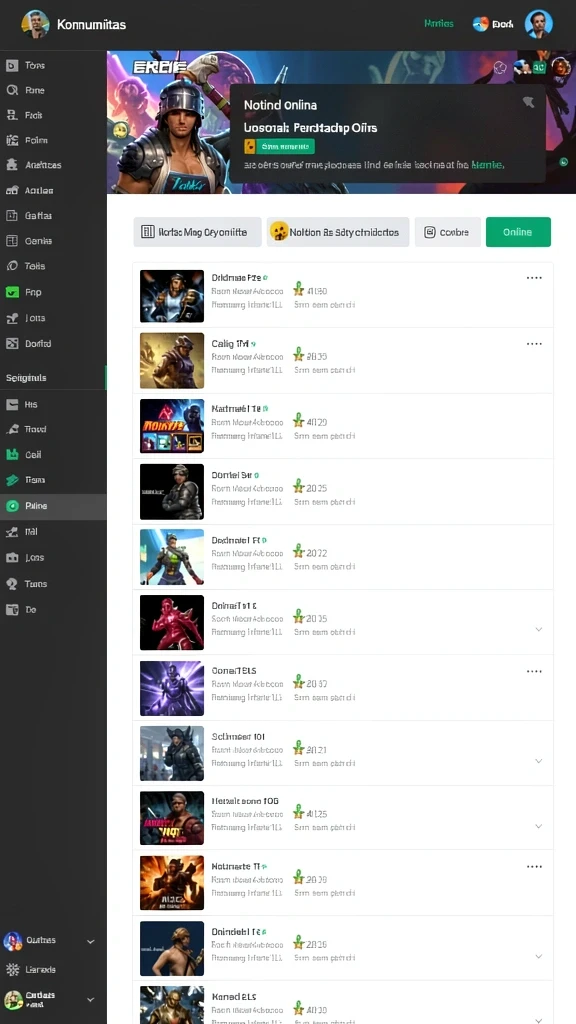Select the green Fnp sidebar icon
This screenshot has width=576, height=1024.
coord(12,293)
